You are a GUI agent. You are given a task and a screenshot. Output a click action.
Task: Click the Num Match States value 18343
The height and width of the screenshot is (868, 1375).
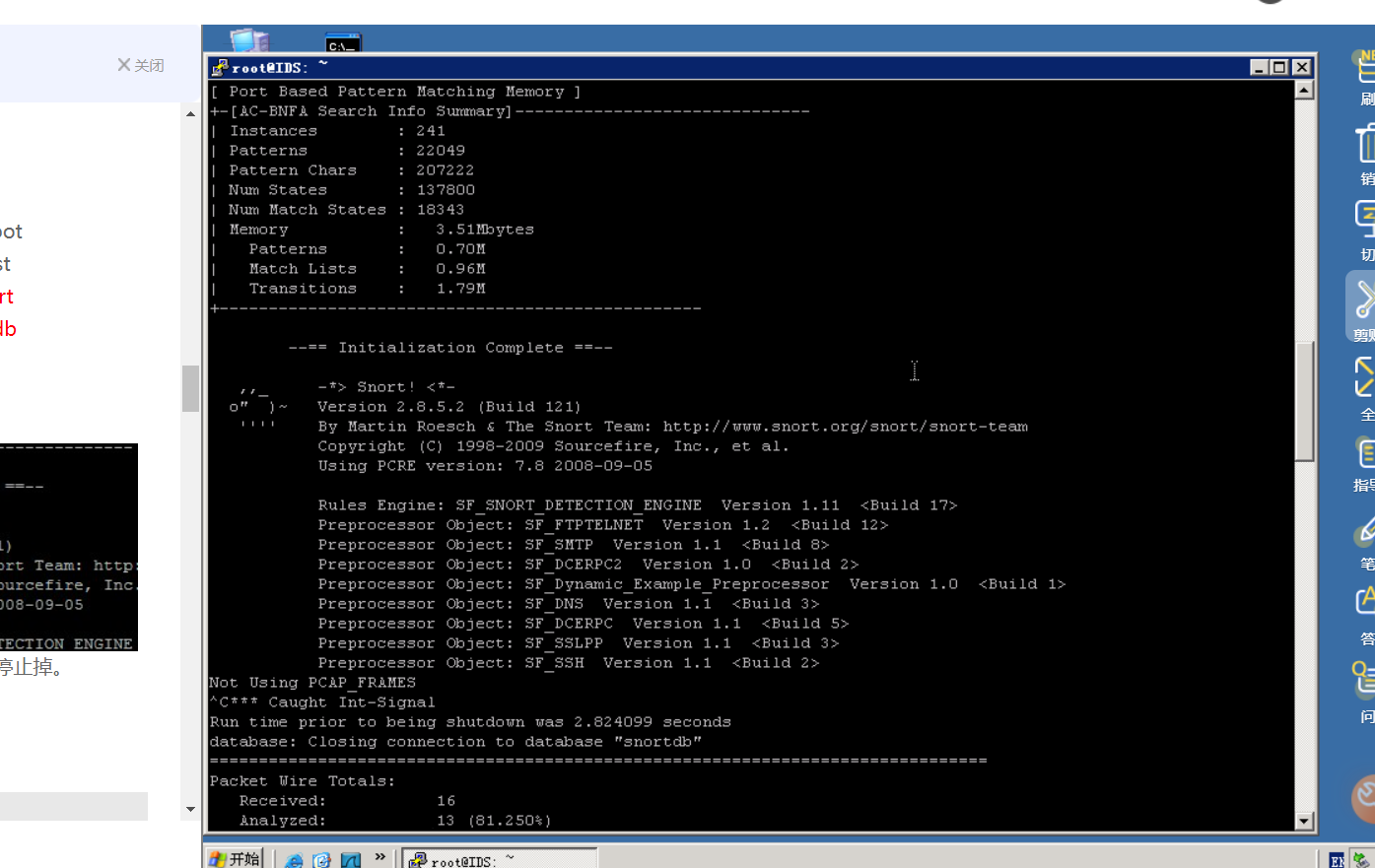(x=441, y=210)
